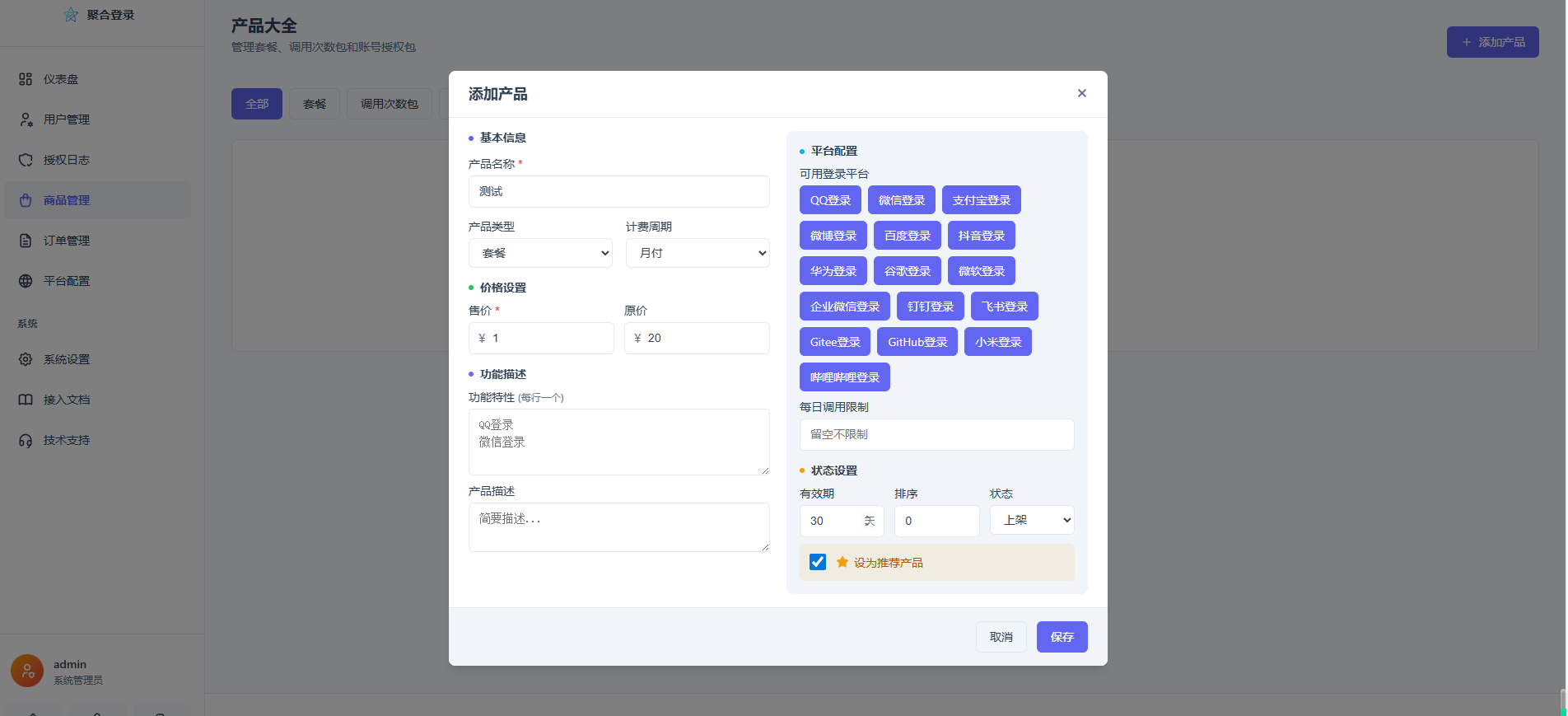
Task: Open the 计费周期 dropdown showing 月付
Action: click(x=698, y=253)
